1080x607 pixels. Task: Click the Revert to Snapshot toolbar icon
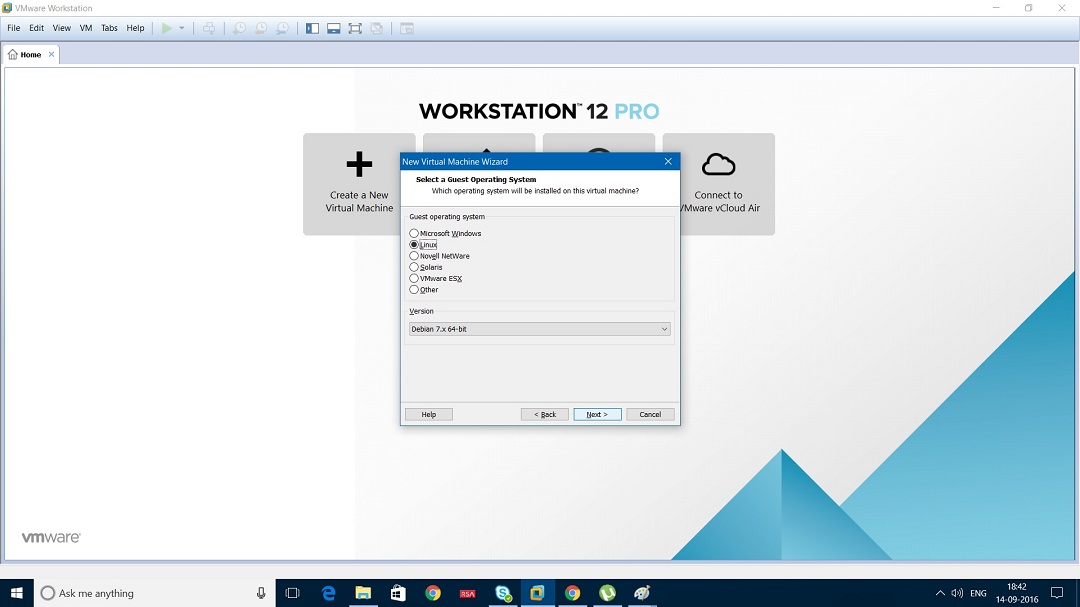261,28
